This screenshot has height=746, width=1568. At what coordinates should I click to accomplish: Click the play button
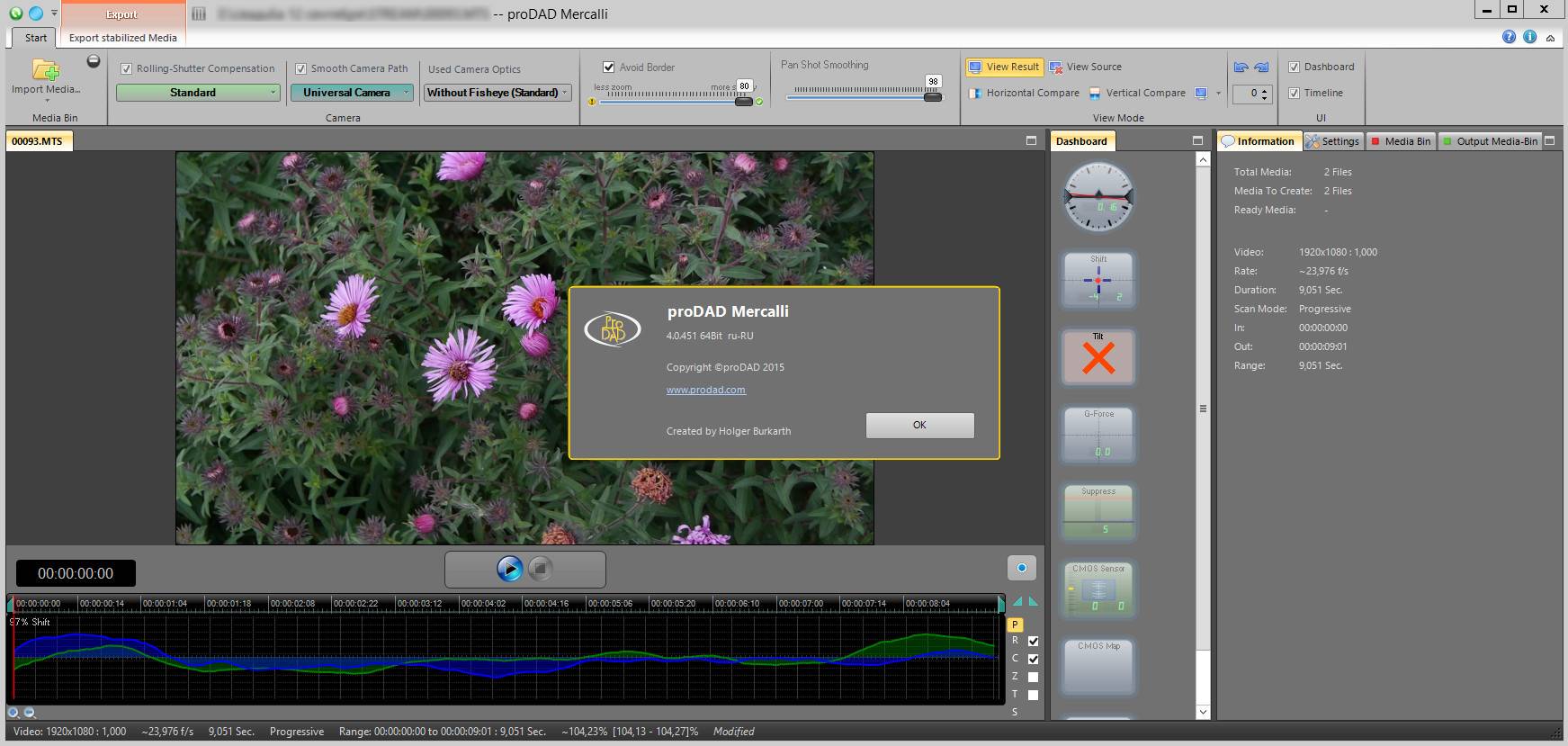click(509, 569)
